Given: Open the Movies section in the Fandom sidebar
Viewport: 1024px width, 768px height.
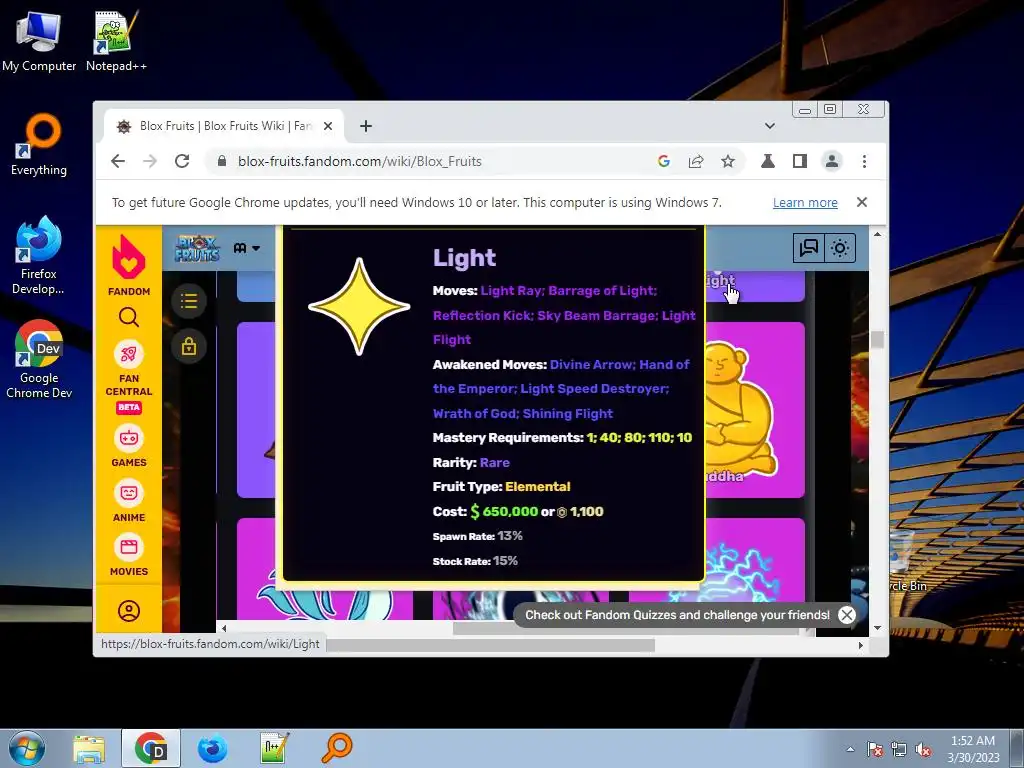Looking at the screenshot, I should [x=129, y=555].
